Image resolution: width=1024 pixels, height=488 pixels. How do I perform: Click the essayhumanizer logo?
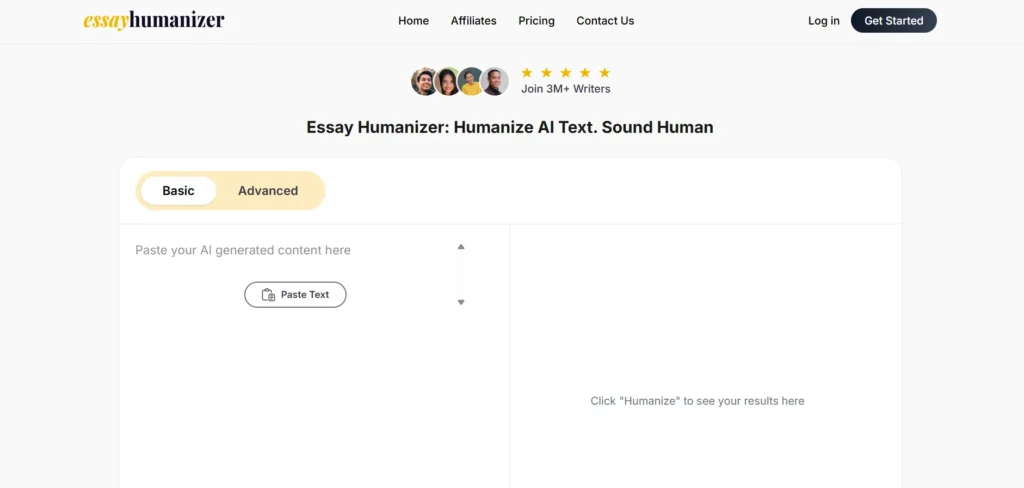tap(153, 20)
